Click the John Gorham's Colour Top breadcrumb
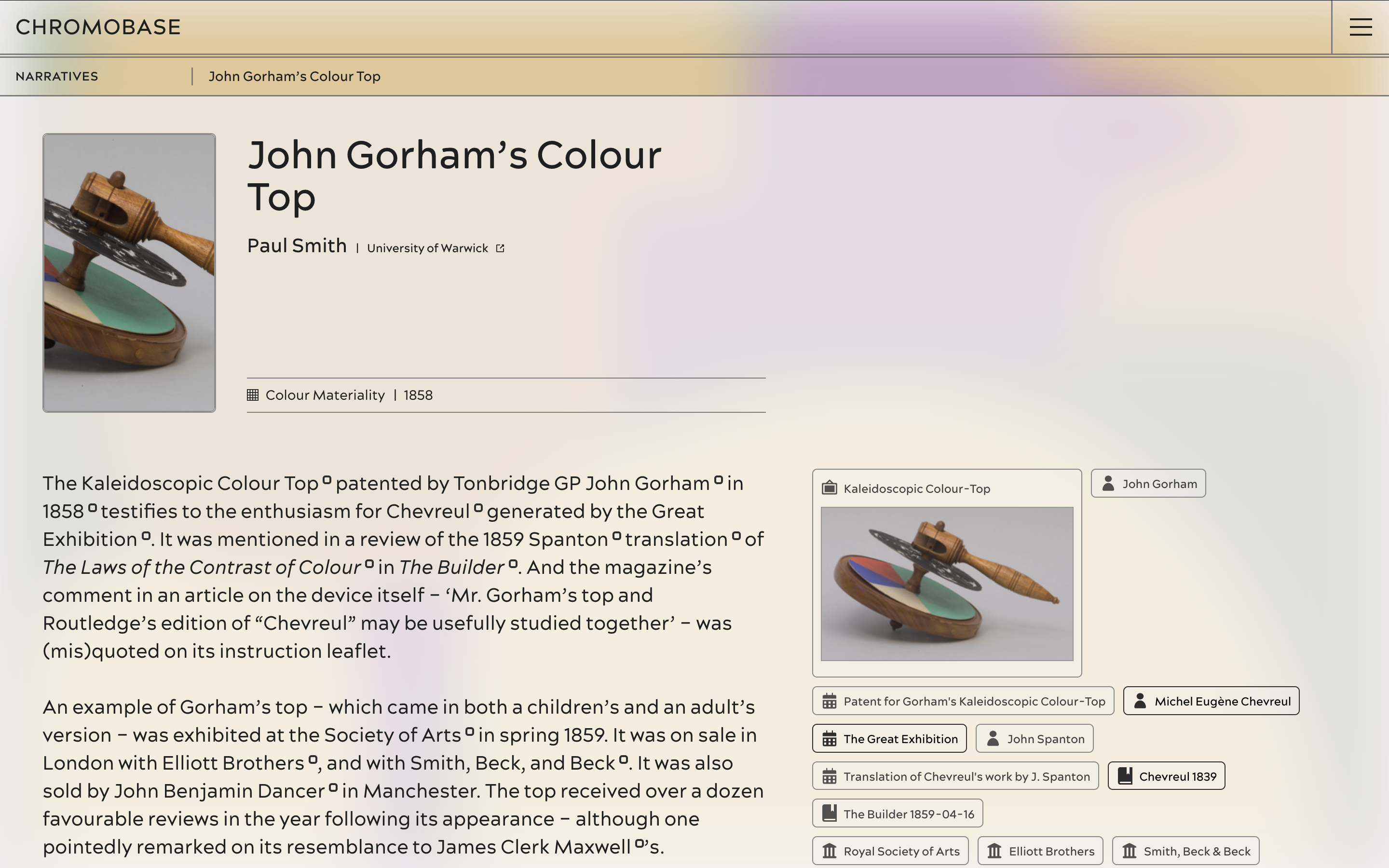The image size is (1389, 868). pyautogui.click(x=295, y=76)
